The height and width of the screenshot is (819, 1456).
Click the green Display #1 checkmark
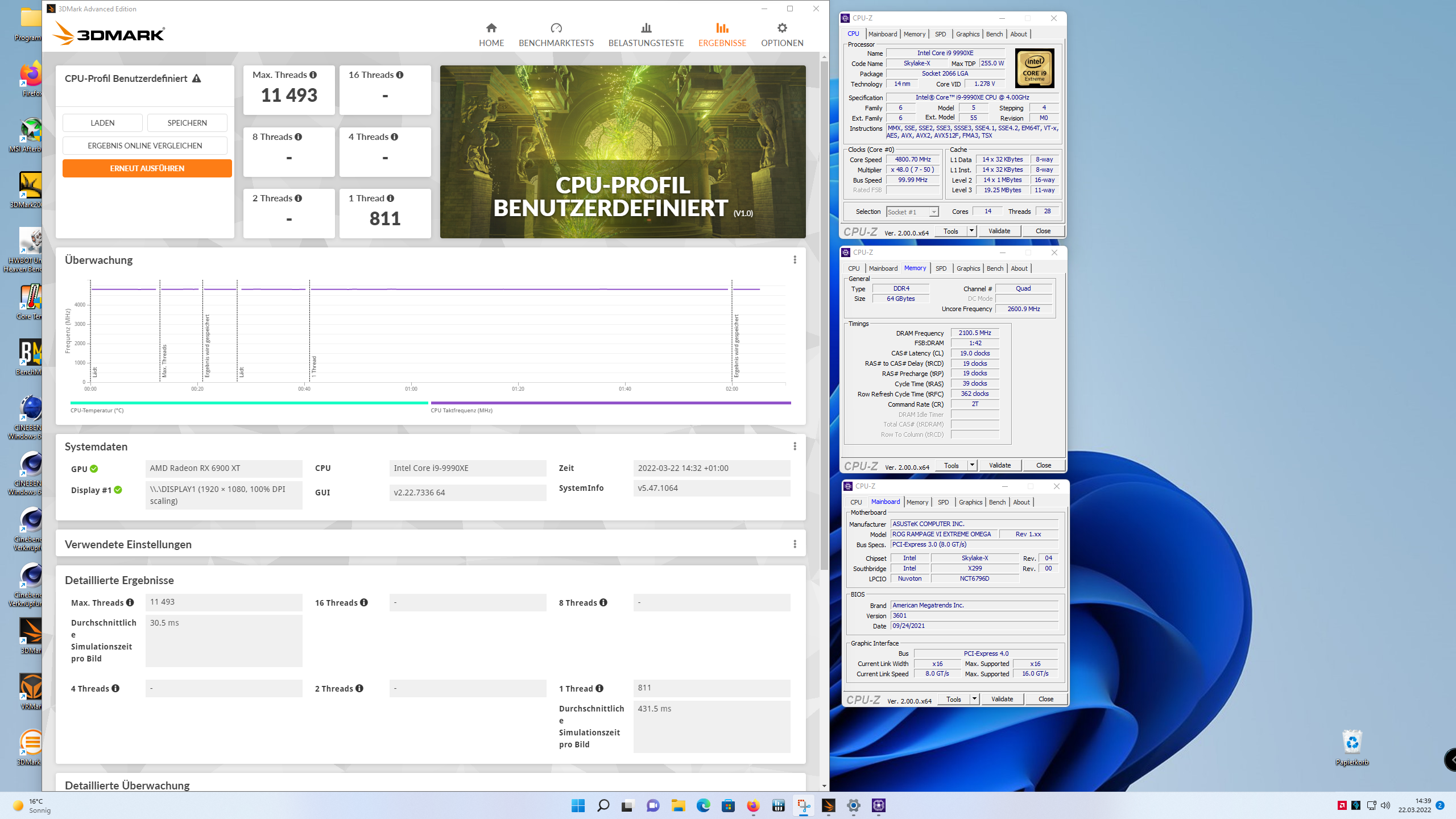point(118,490)
